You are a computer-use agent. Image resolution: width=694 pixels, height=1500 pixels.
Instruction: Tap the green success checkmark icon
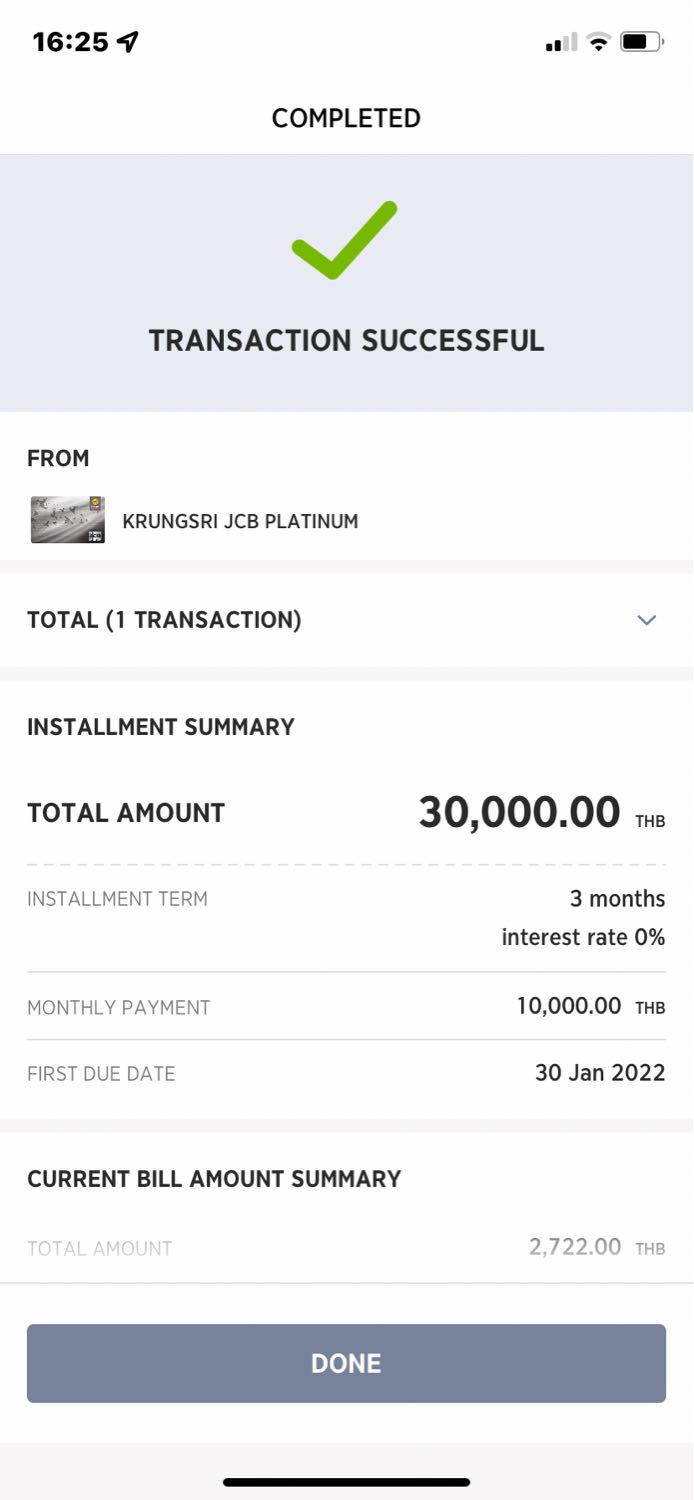tap(345, 240)
